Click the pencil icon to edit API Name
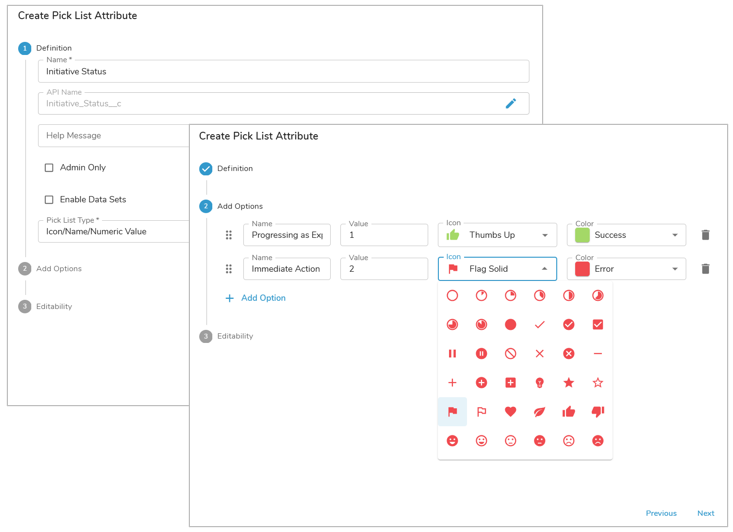Viewport: 733px width, 532px height. pyautogui.click(x=510, y=103)
